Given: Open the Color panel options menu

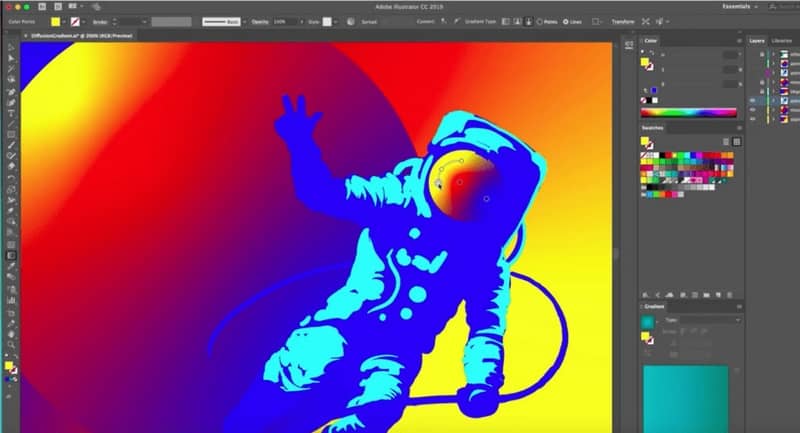Looking at the screenshot, I should click(738, 41).
